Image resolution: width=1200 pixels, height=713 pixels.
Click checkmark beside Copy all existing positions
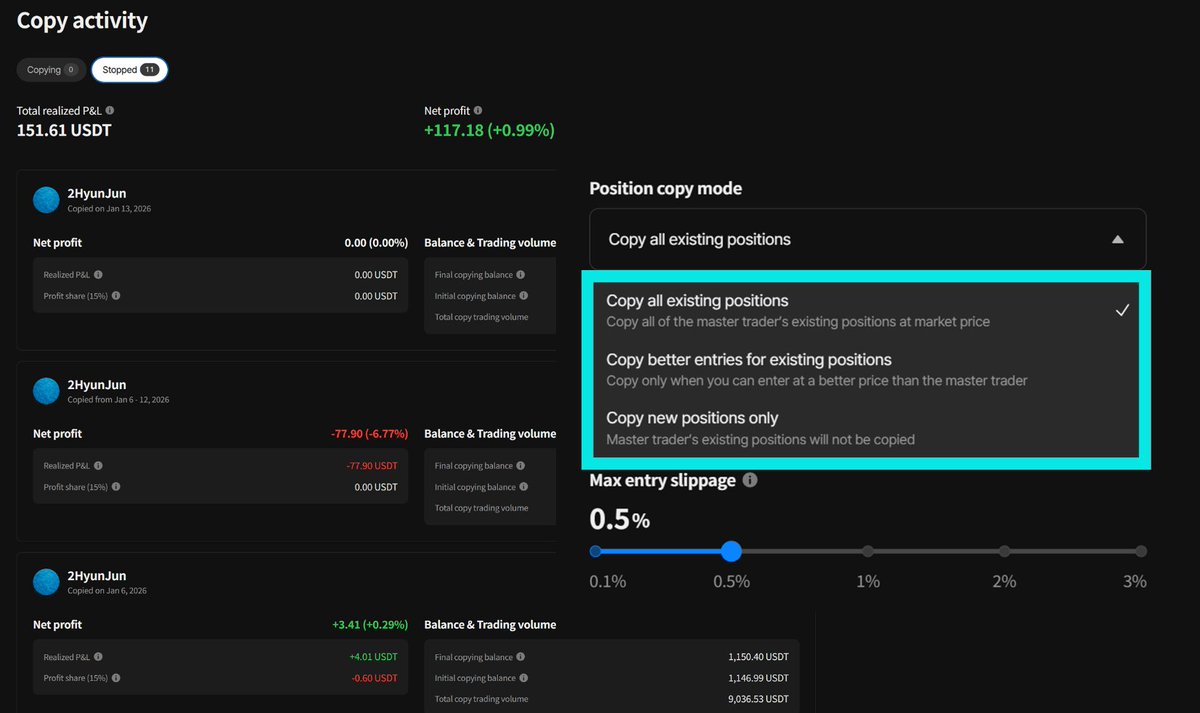coord(1122,310)
